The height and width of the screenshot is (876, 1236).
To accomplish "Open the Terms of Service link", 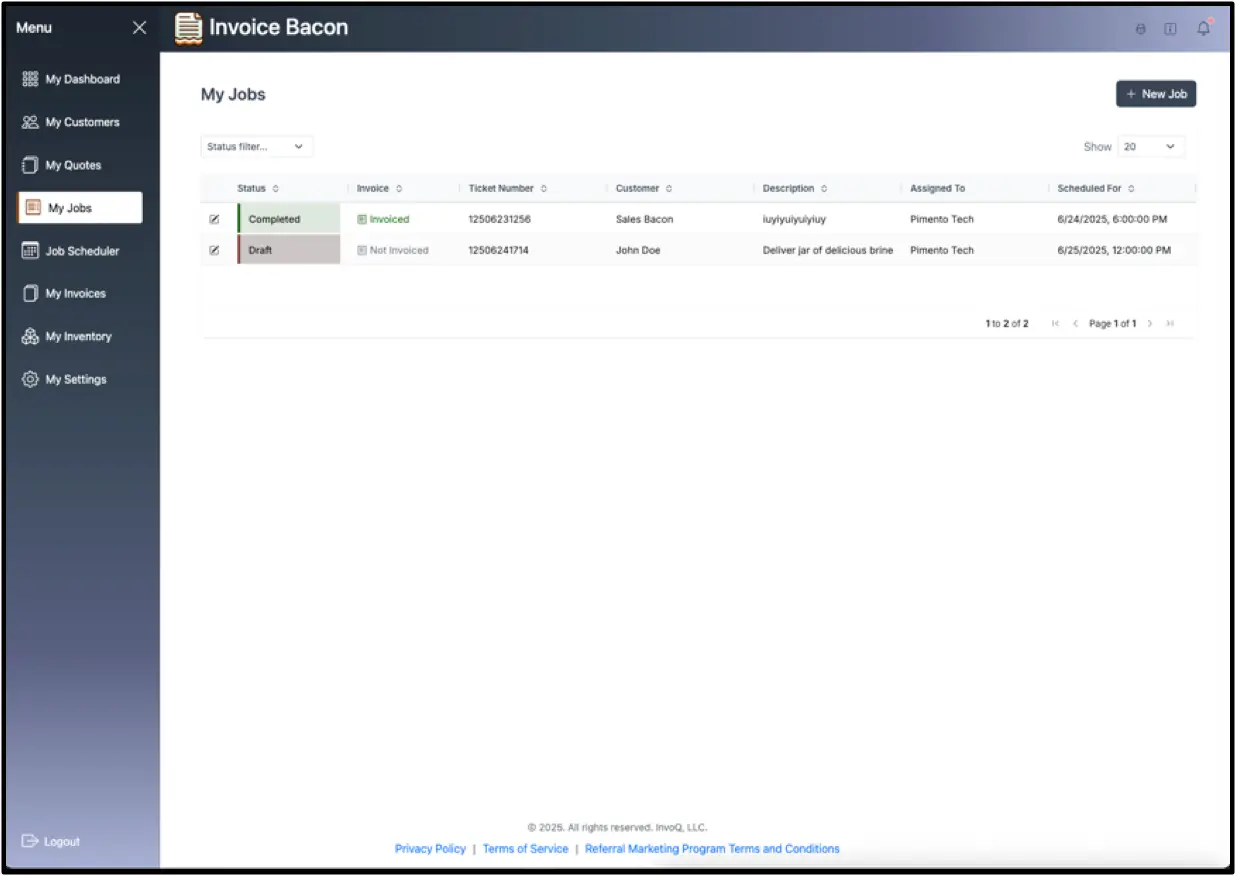I will (525, 849).
